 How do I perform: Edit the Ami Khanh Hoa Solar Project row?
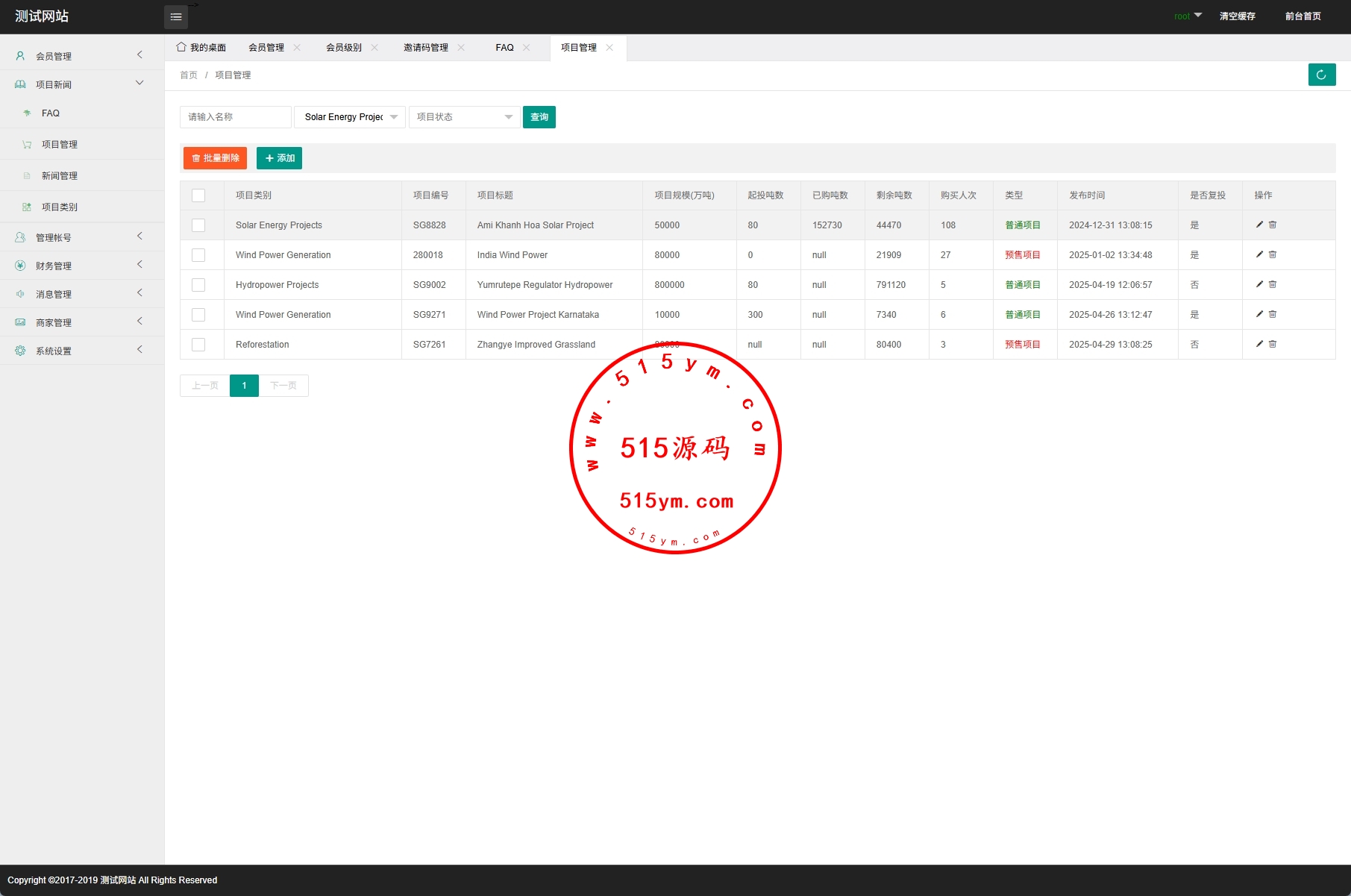[x=1259, y=225]
